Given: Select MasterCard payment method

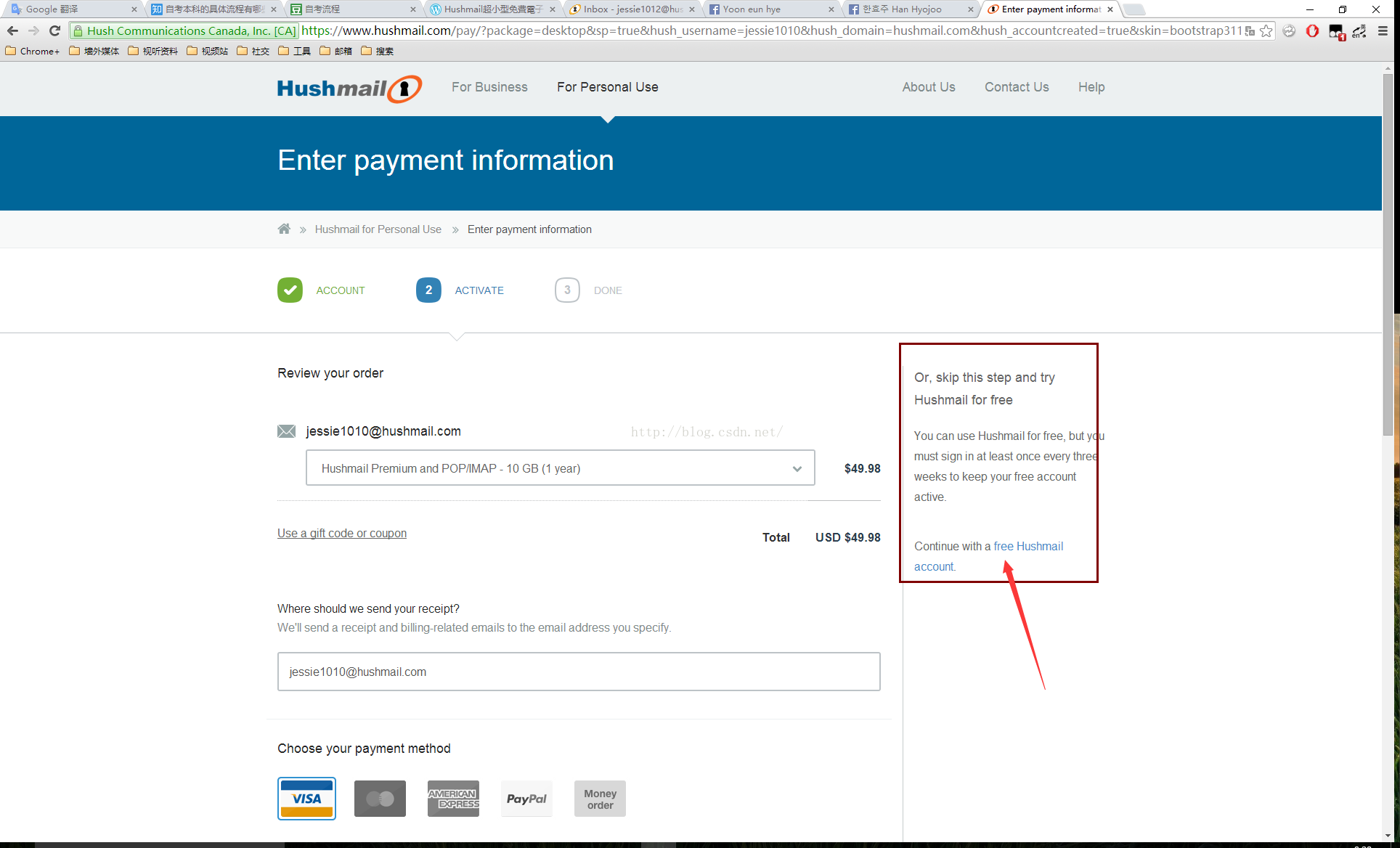Looking at the screenshot, I should point(380,799).
